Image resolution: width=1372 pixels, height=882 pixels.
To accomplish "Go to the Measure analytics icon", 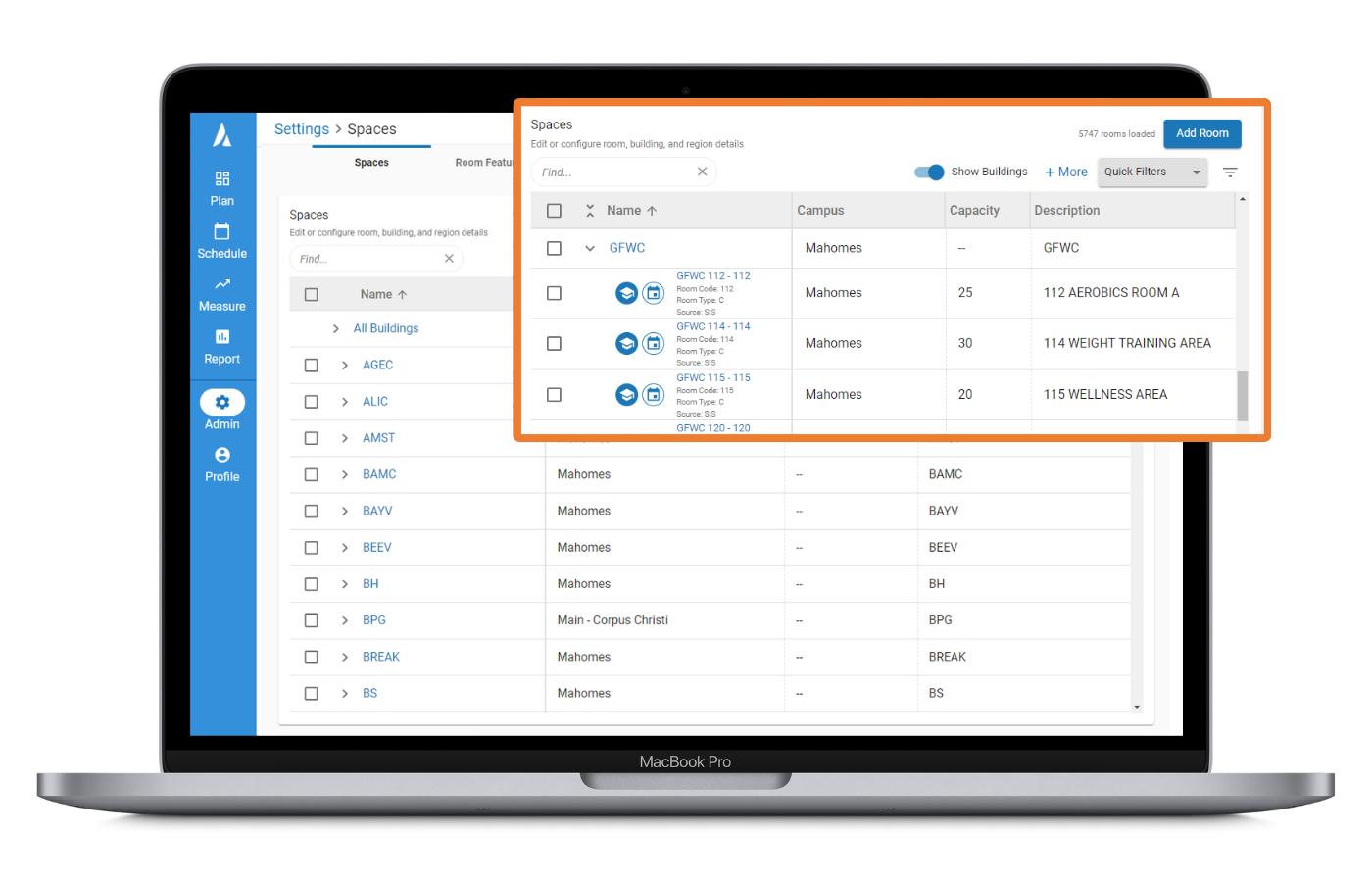I will point(222,284).
